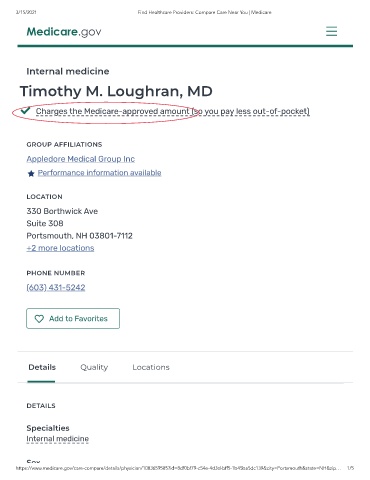Click the 330 Borthwick Ave address text
Viewport: 370px width, 480px height.
coord(62,211)
